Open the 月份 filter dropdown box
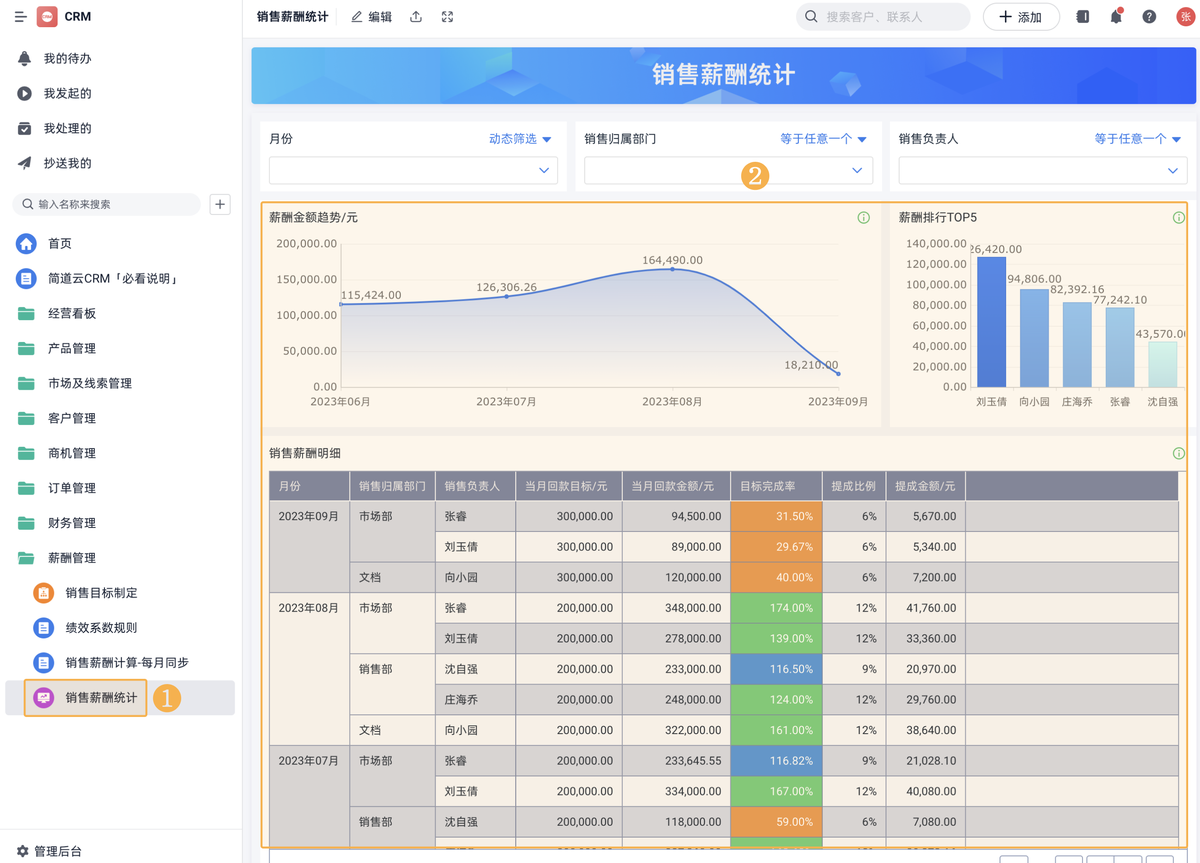The image size is (1200, 863). pyautogui.click(x=412, y=171)
